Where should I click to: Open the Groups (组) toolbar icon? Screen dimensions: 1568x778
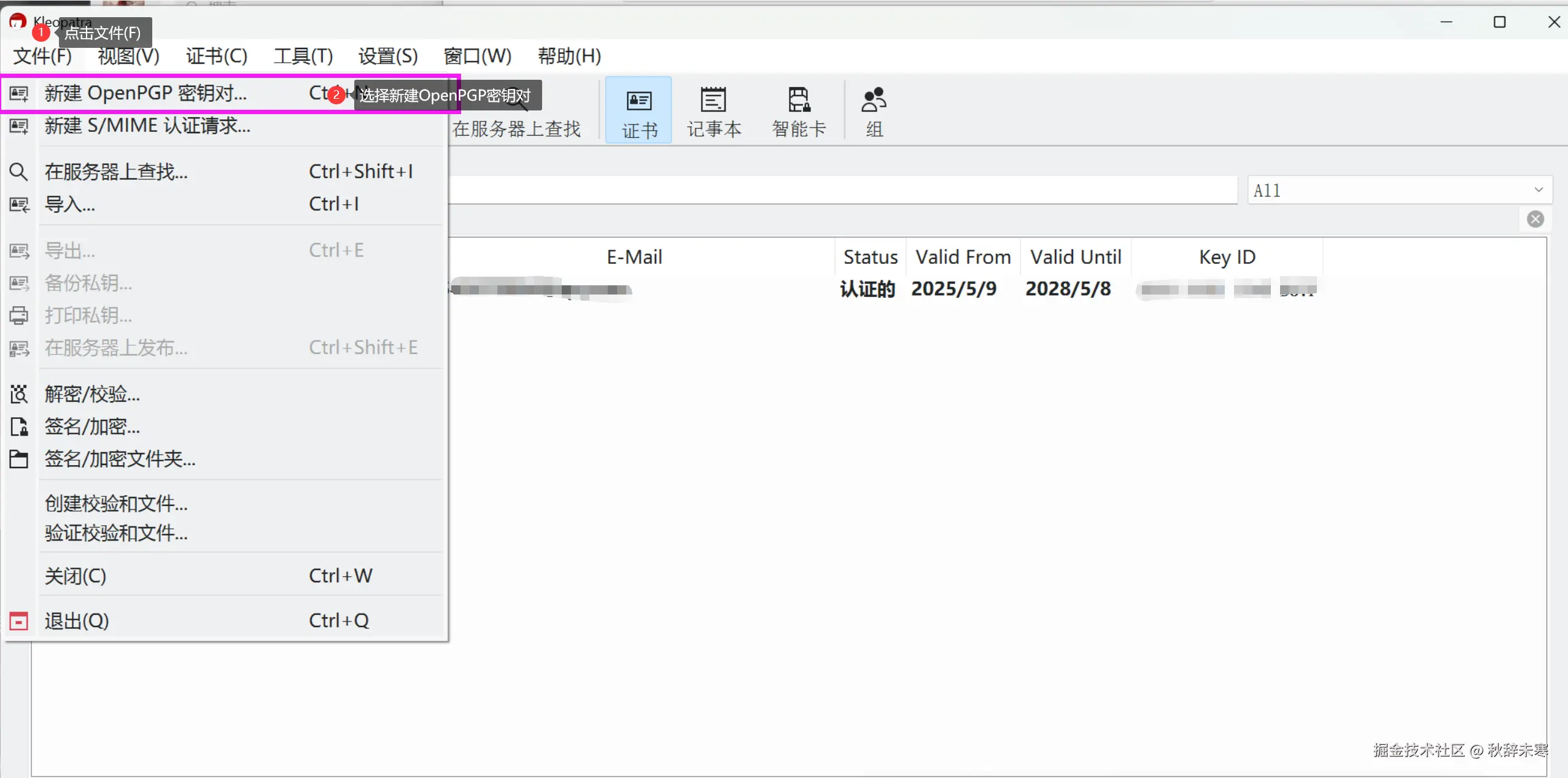pos(874,110)
